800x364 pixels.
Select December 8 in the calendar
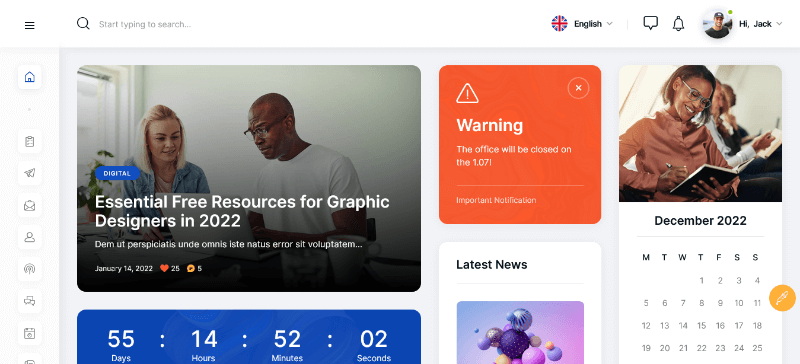tap(702, 303)
